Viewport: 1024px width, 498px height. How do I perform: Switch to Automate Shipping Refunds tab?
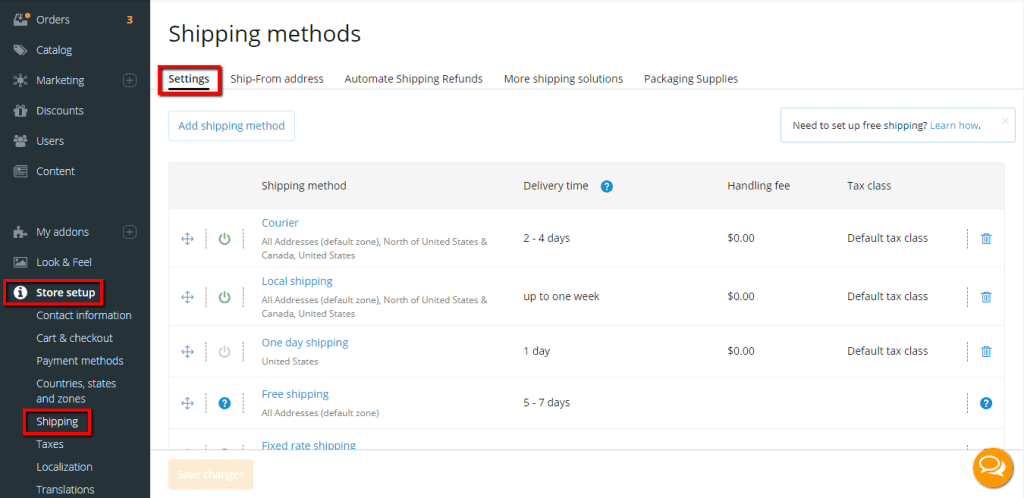click(413, 79)
